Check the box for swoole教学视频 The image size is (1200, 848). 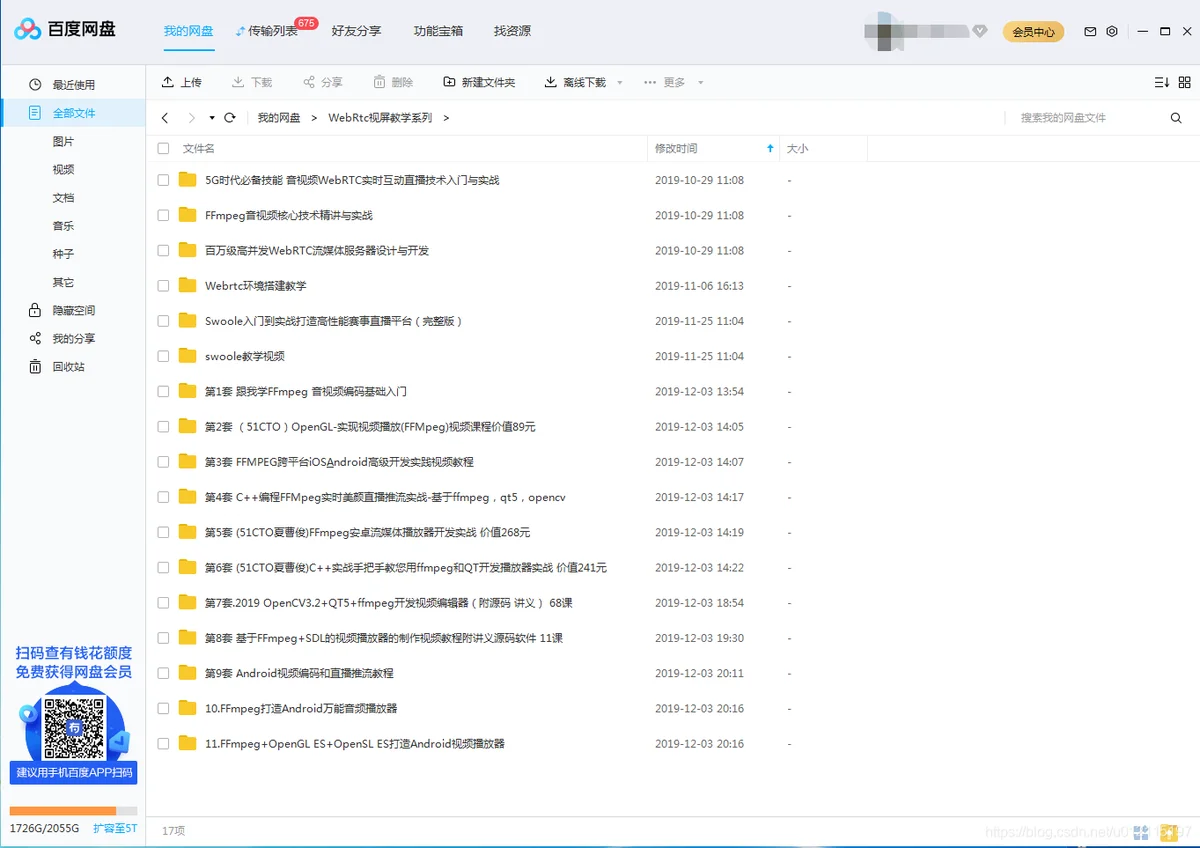(164, 356)
